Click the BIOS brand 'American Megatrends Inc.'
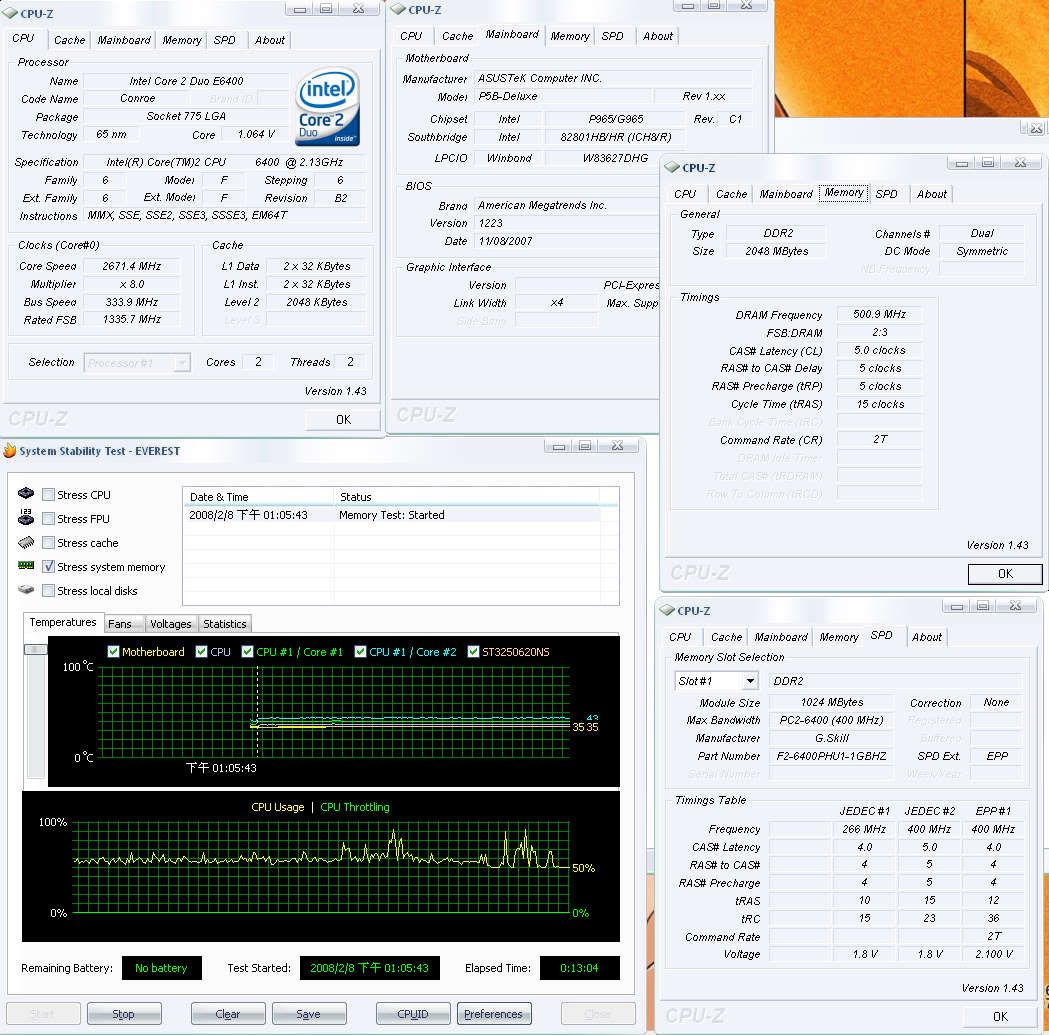The height and width of the screenshot is (1035, 1049). tap(567, 205)
